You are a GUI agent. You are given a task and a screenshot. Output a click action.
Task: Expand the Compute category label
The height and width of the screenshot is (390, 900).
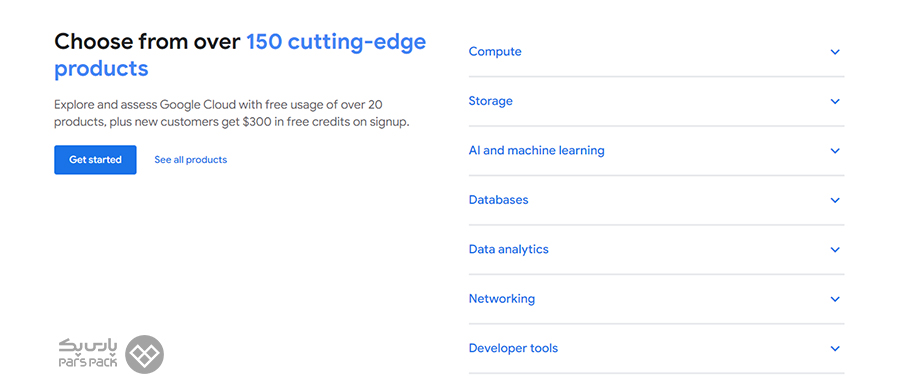495,52
